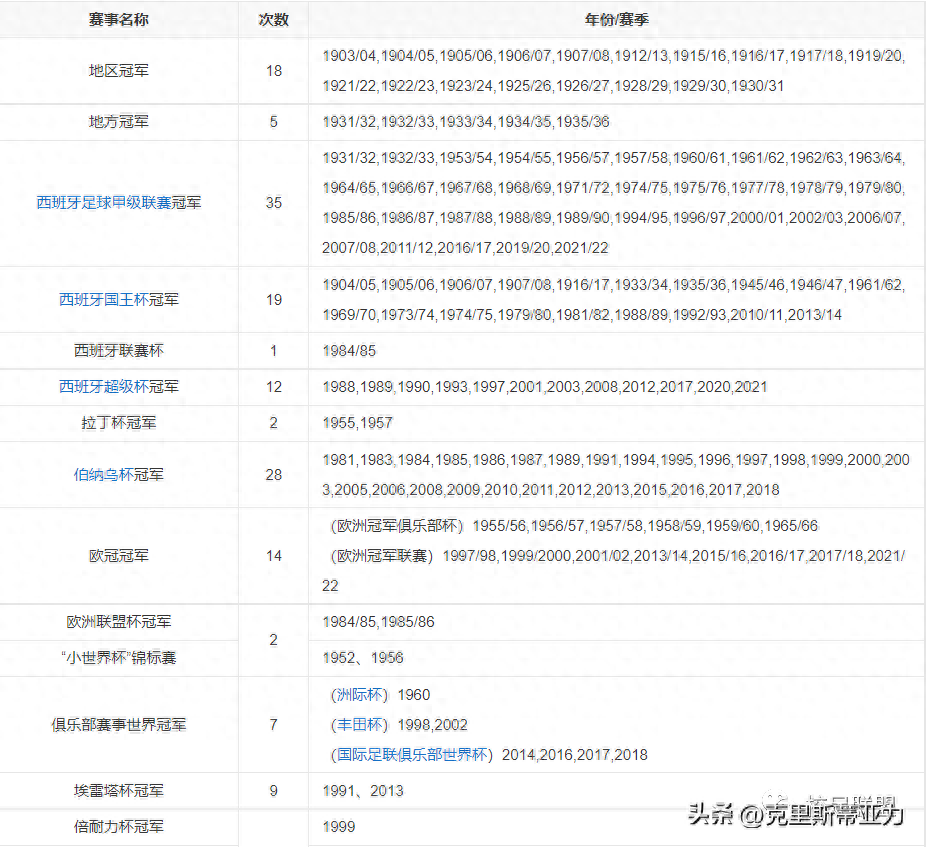The width and height of the screenshot is (926, 847).
Task: Select the 拉丁杯冠军 row label
Action: click(120, 423)
